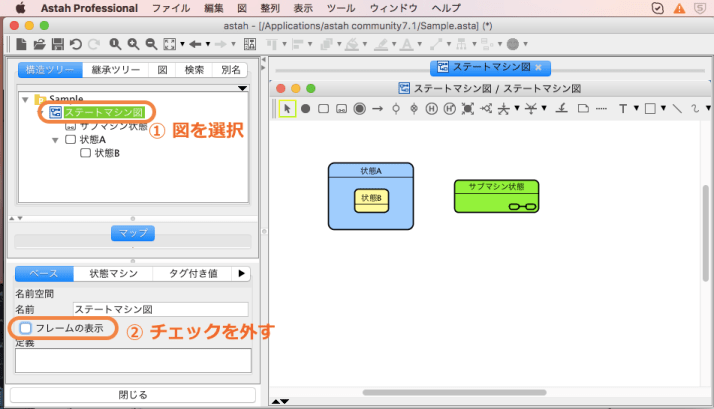Switch to the タグ付き値 property tab
714x409 pixels.
point(193,273)
